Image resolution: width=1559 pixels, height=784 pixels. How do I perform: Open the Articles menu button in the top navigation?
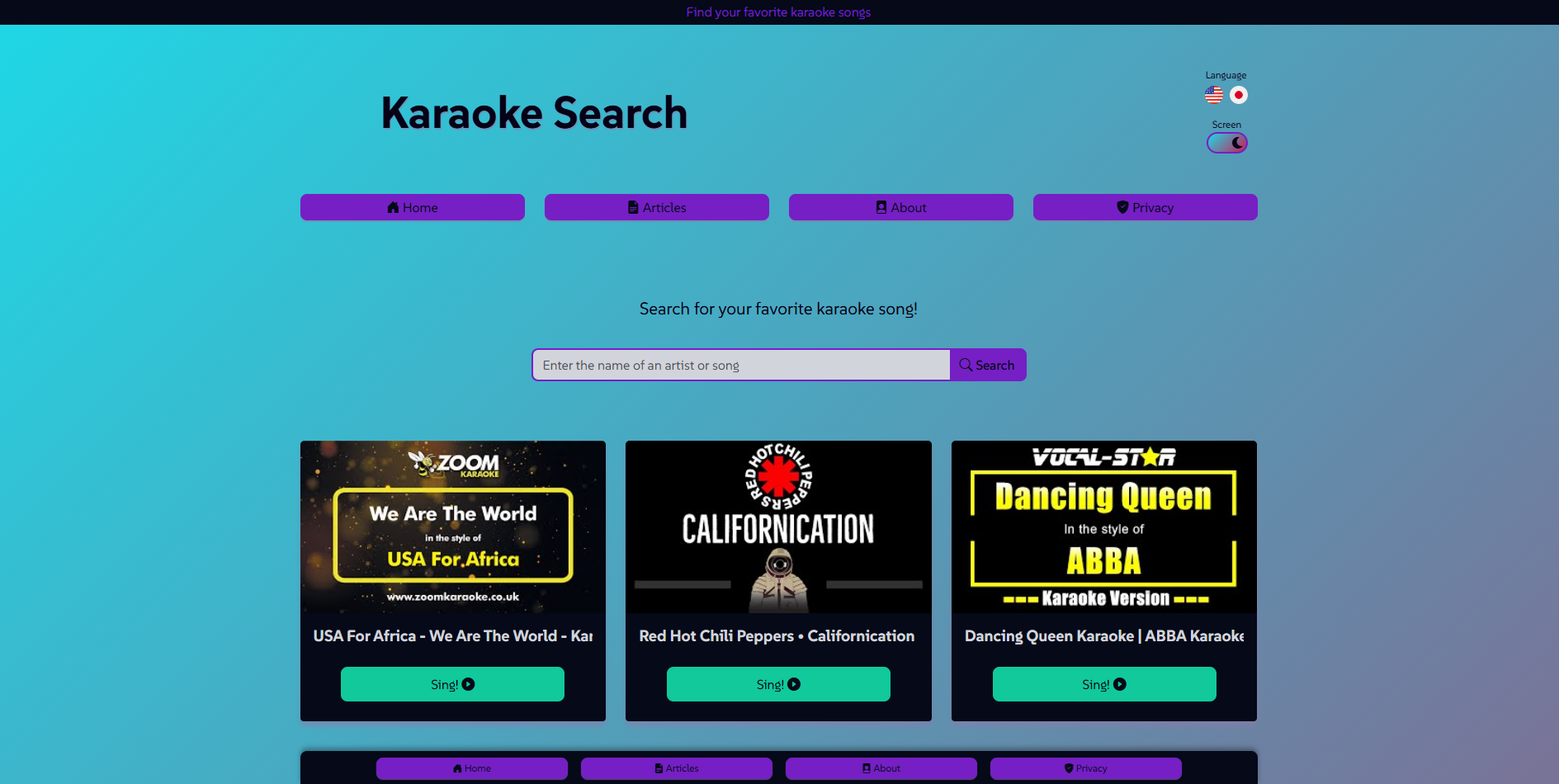pos(657,207)
